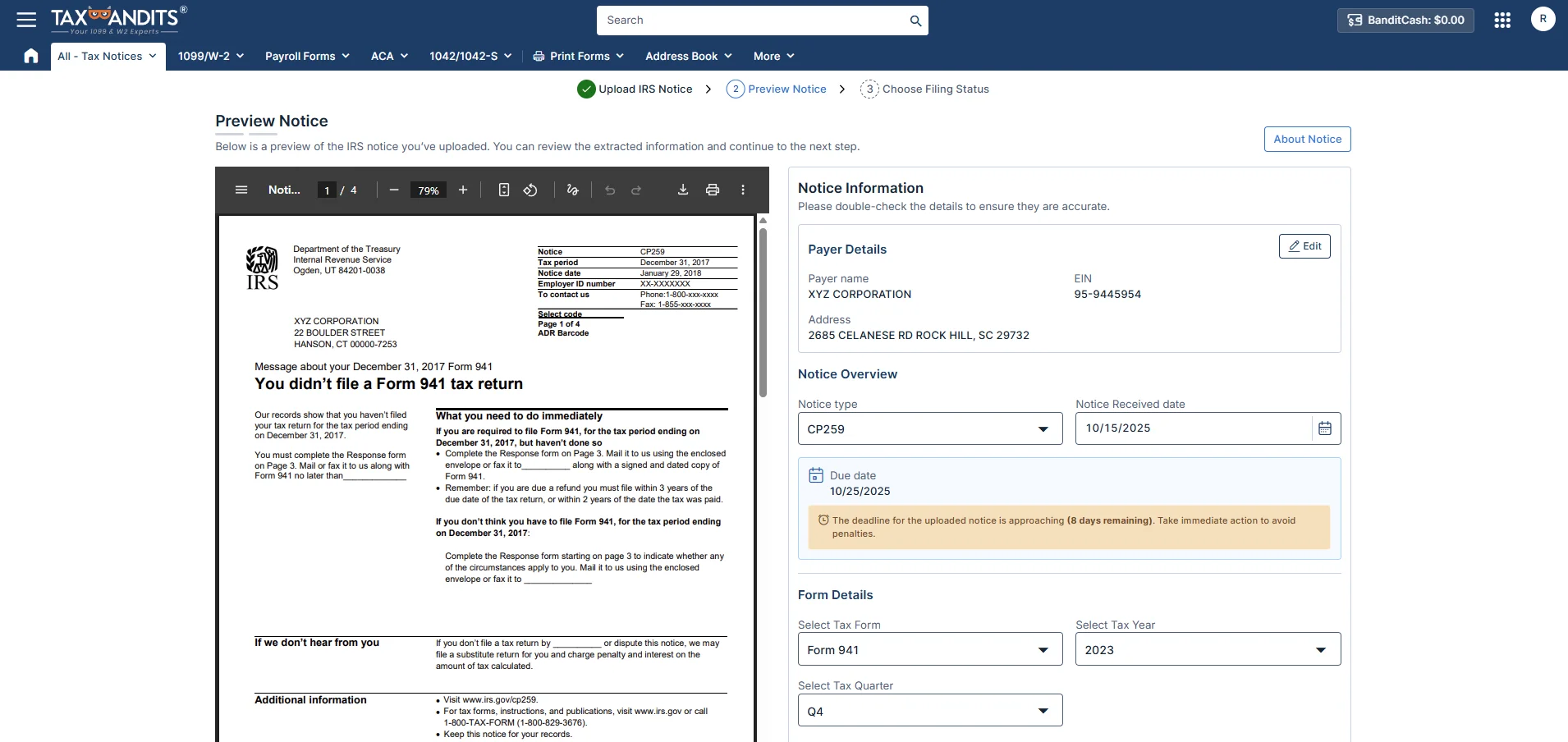The height and width of the screenshot is (742, 1568).
Task: Edit the Payer Details
Action: coord(1304,246)
